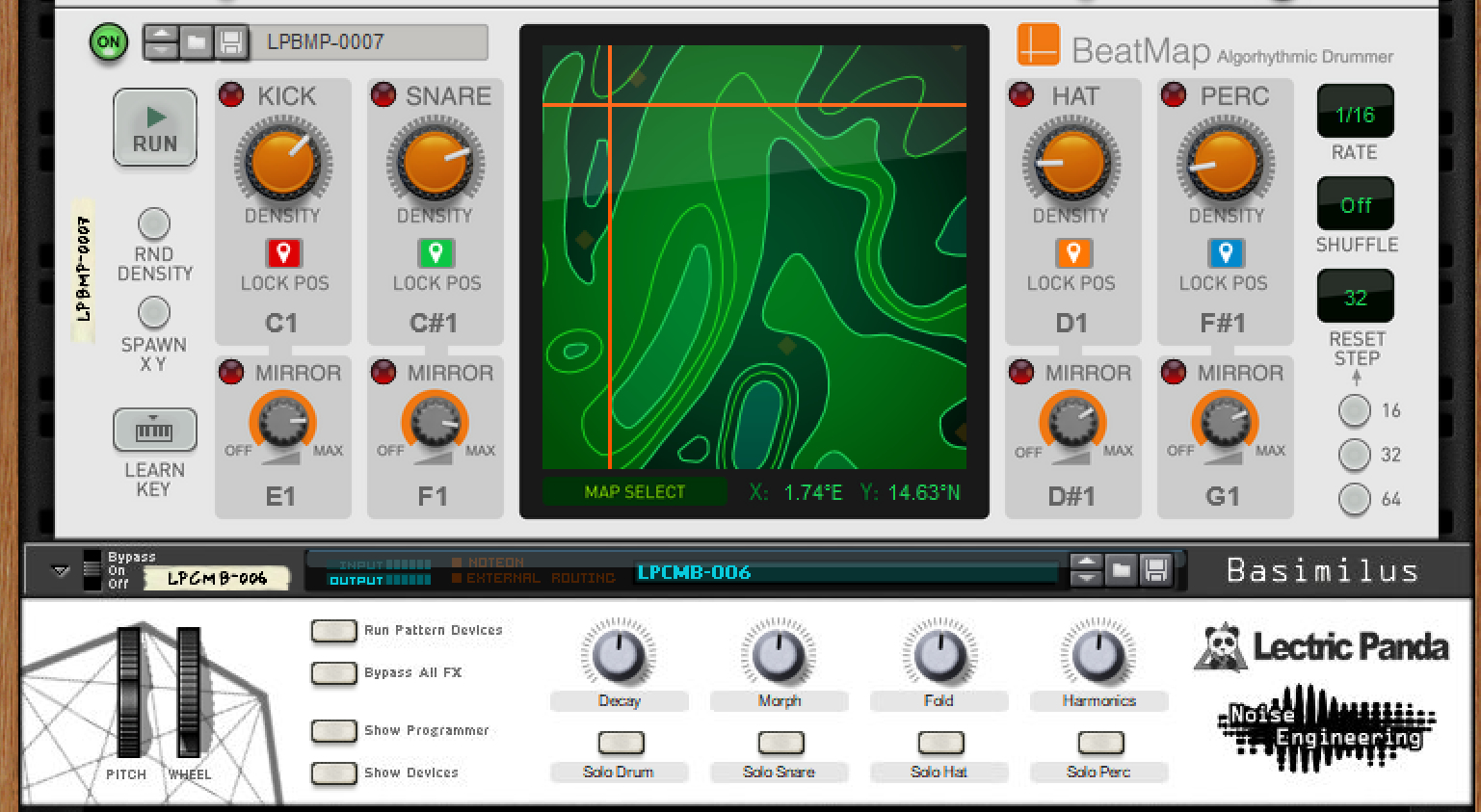
Task: Turn off BeatMap with the ON button
Action: pos(109,42)
